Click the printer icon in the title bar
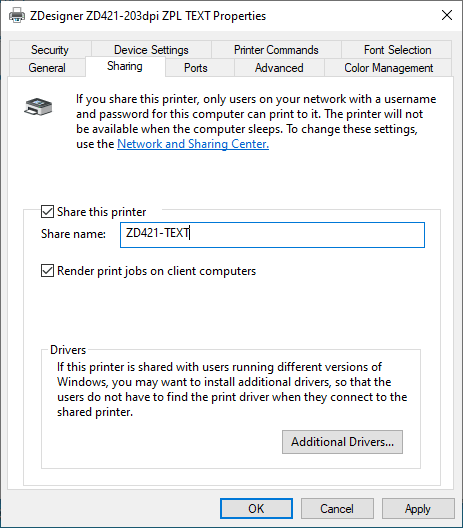 coord(16,15)
